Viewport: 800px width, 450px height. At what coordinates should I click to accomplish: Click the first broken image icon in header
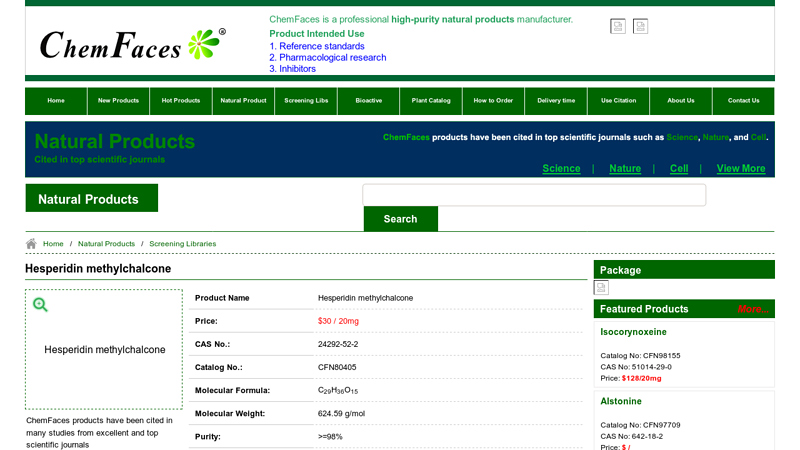[618, 26]
